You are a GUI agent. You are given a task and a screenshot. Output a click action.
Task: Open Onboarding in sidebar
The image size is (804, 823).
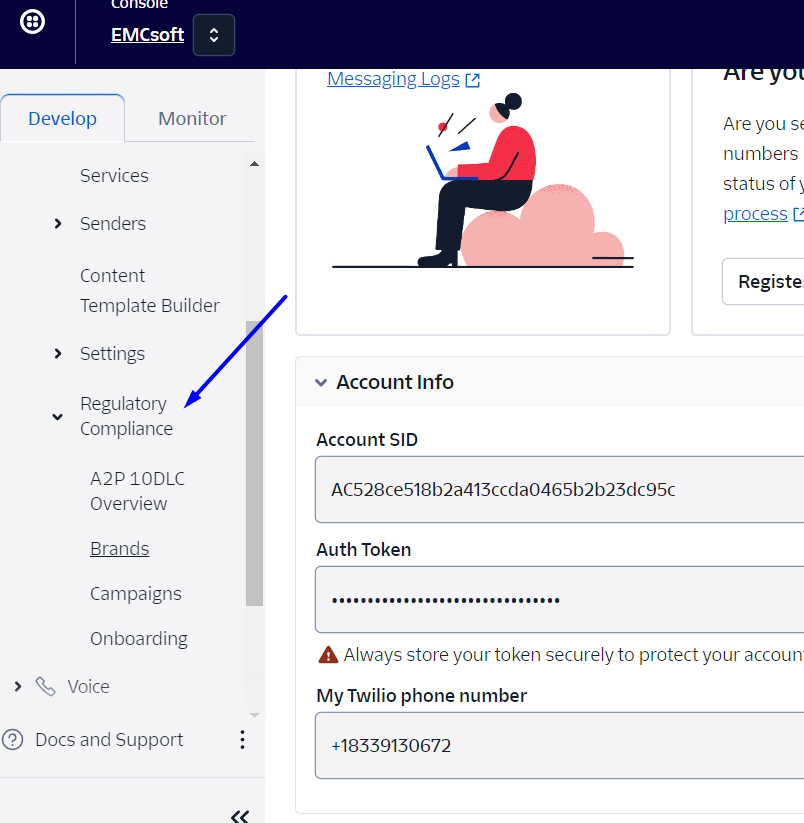(x=138, y=639)
